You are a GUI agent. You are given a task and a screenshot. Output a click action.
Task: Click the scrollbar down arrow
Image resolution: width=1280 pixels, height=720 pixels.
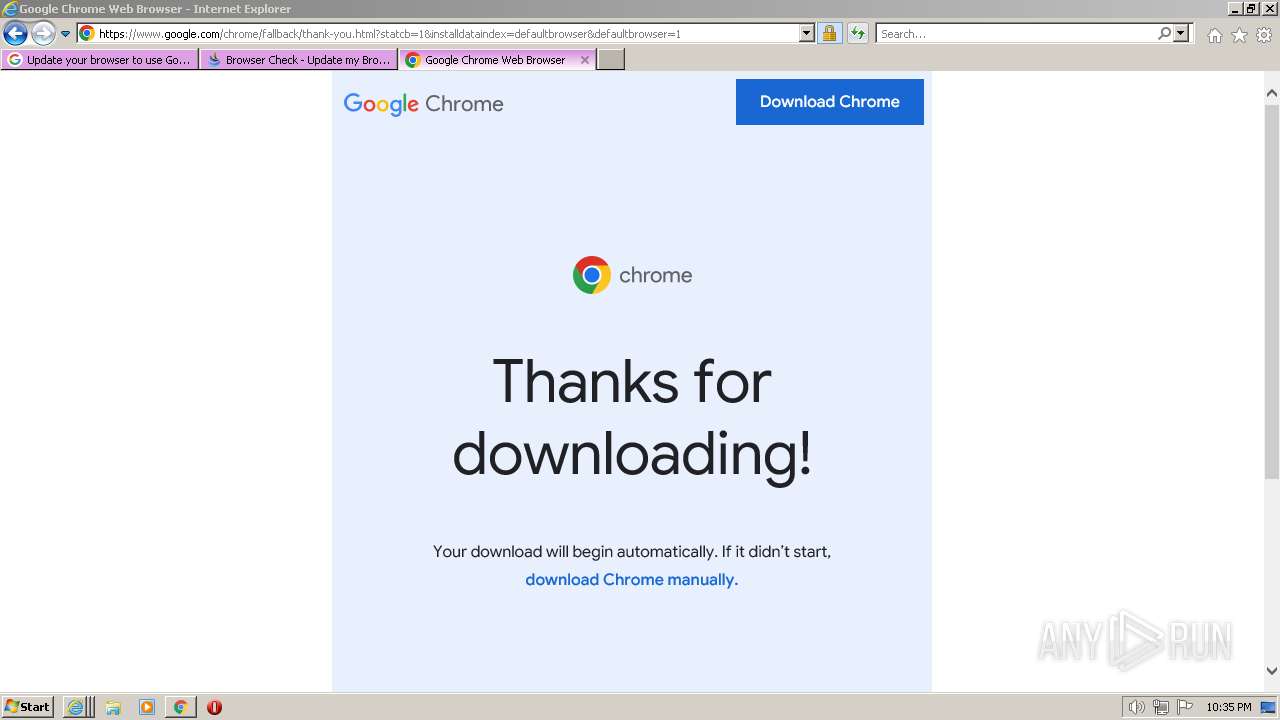point(1272,671)
